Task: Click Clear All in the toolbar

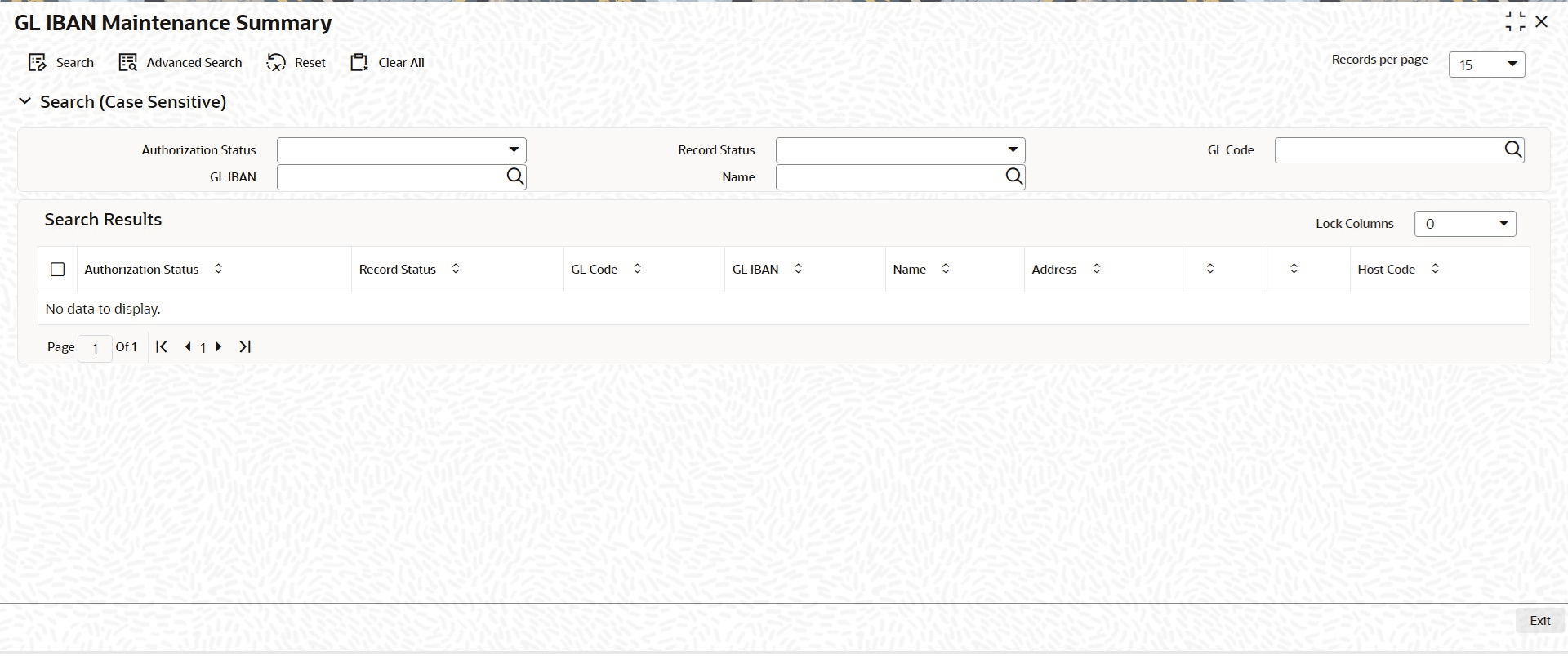Action: pyautogui.click(x=387, y=63)
